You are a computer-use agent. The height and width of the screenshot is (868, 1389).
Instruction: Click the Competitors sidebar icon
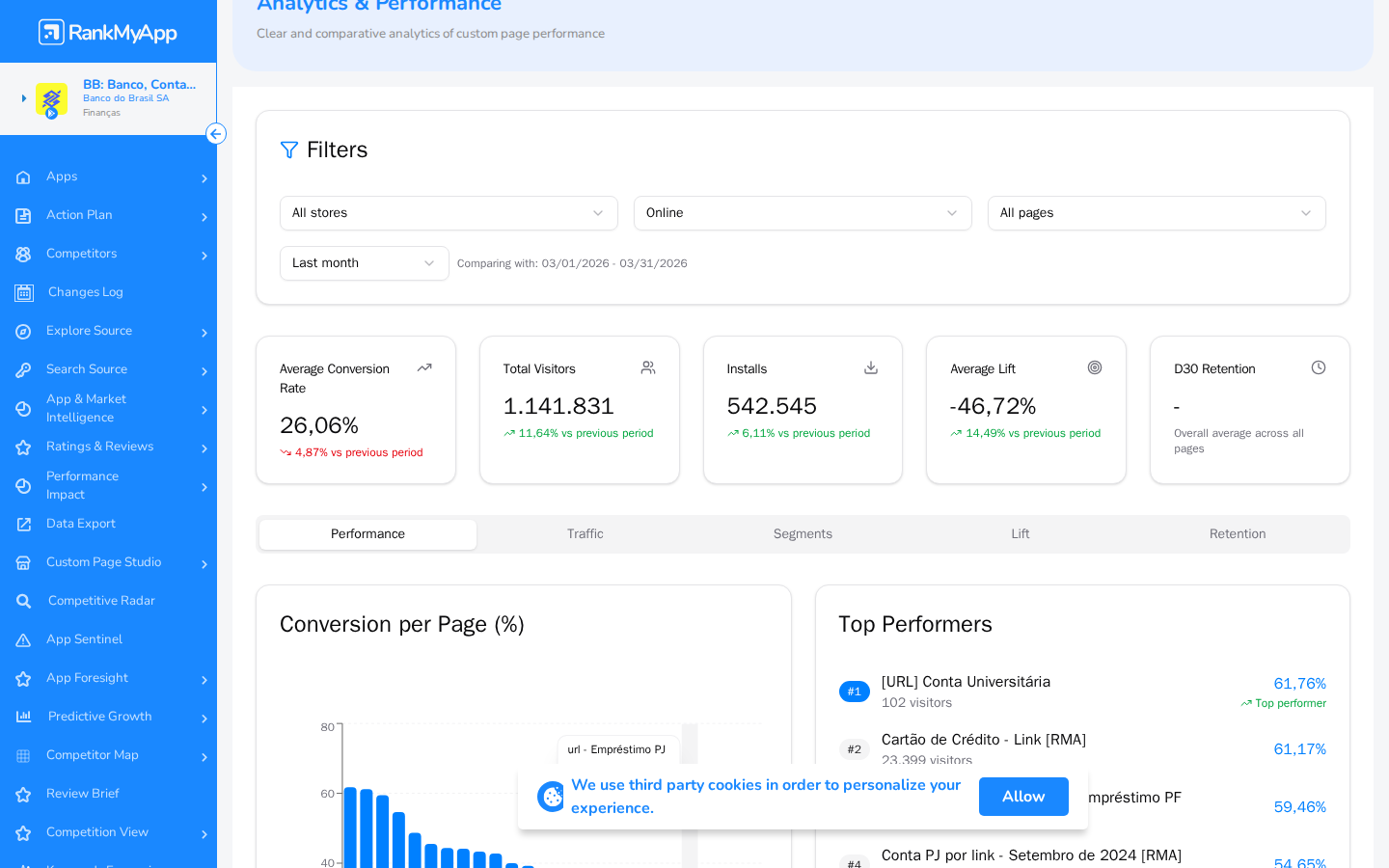23,254
